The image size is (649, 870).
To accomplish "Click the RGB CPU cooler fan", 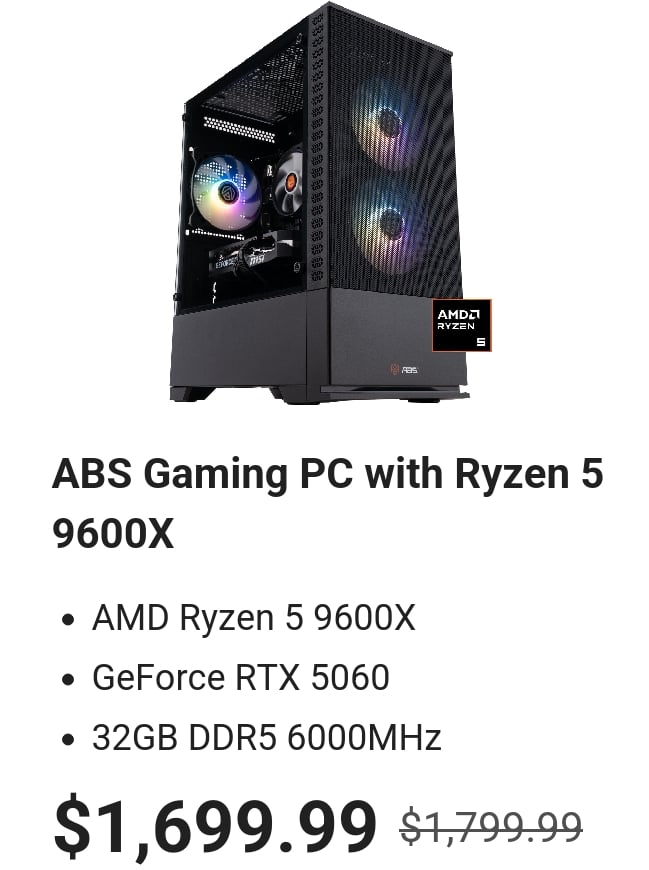I will (x=227, y=192).
